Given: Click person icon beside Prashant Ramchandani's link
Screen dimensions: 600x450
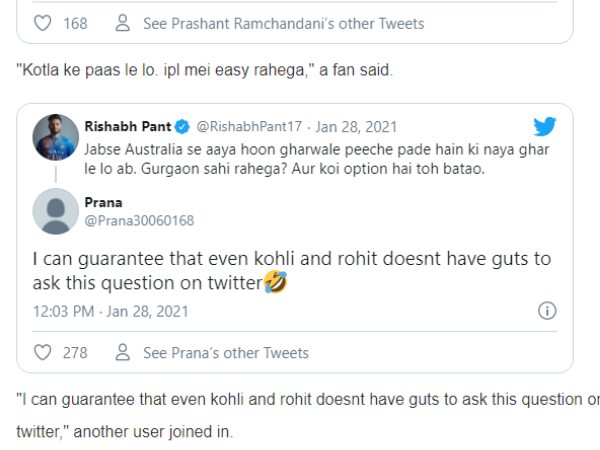Looking at the screenshot, I should tap(123, 23).
